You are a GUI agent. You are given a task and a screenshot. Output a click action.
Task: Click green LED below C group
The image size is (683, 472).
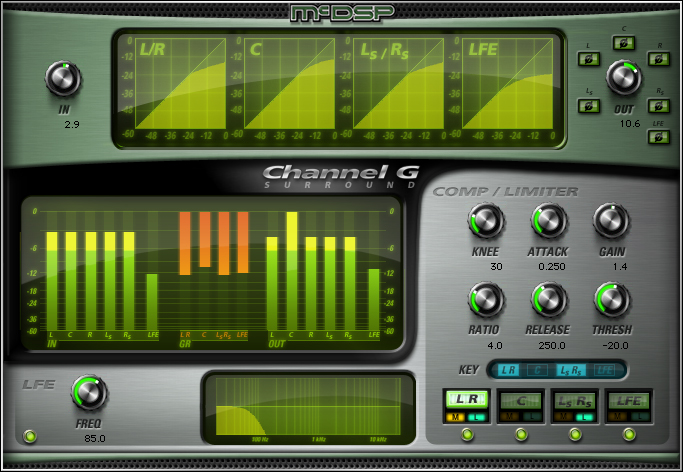pyautogui.click(x=521, y=434)
